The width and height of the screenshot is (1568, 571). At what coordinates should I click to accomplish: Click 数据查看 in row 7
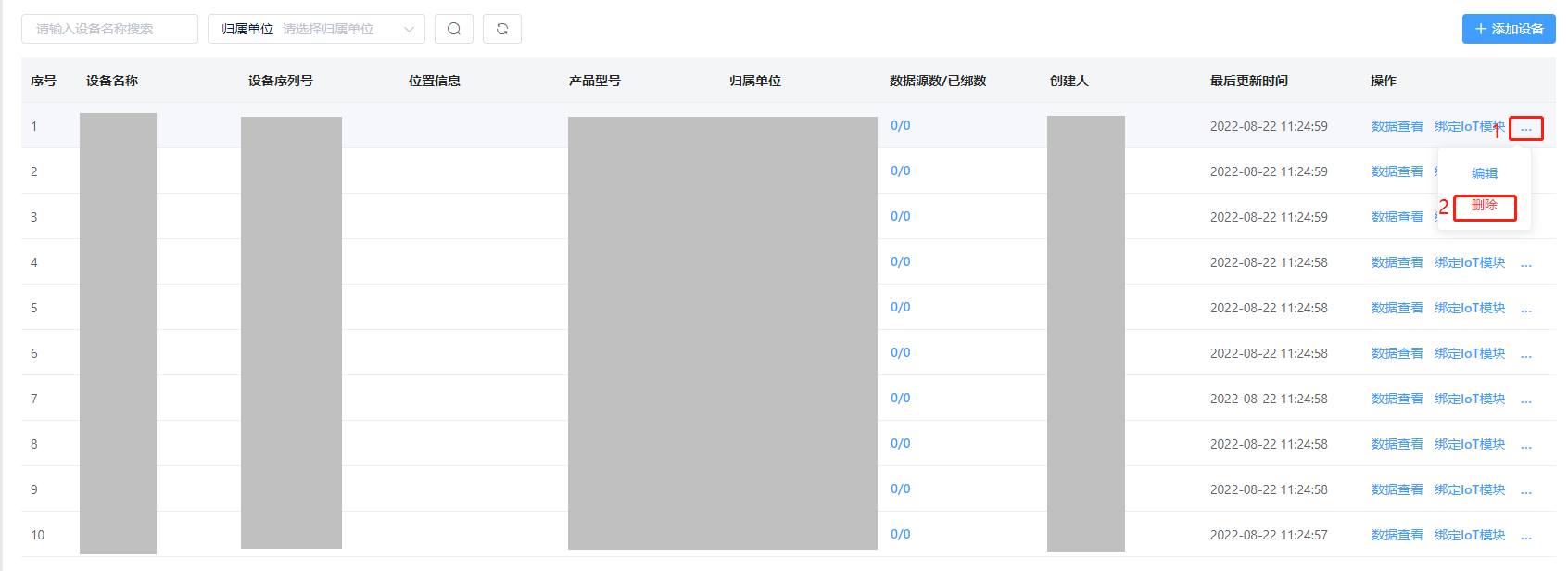(1397, 399)
